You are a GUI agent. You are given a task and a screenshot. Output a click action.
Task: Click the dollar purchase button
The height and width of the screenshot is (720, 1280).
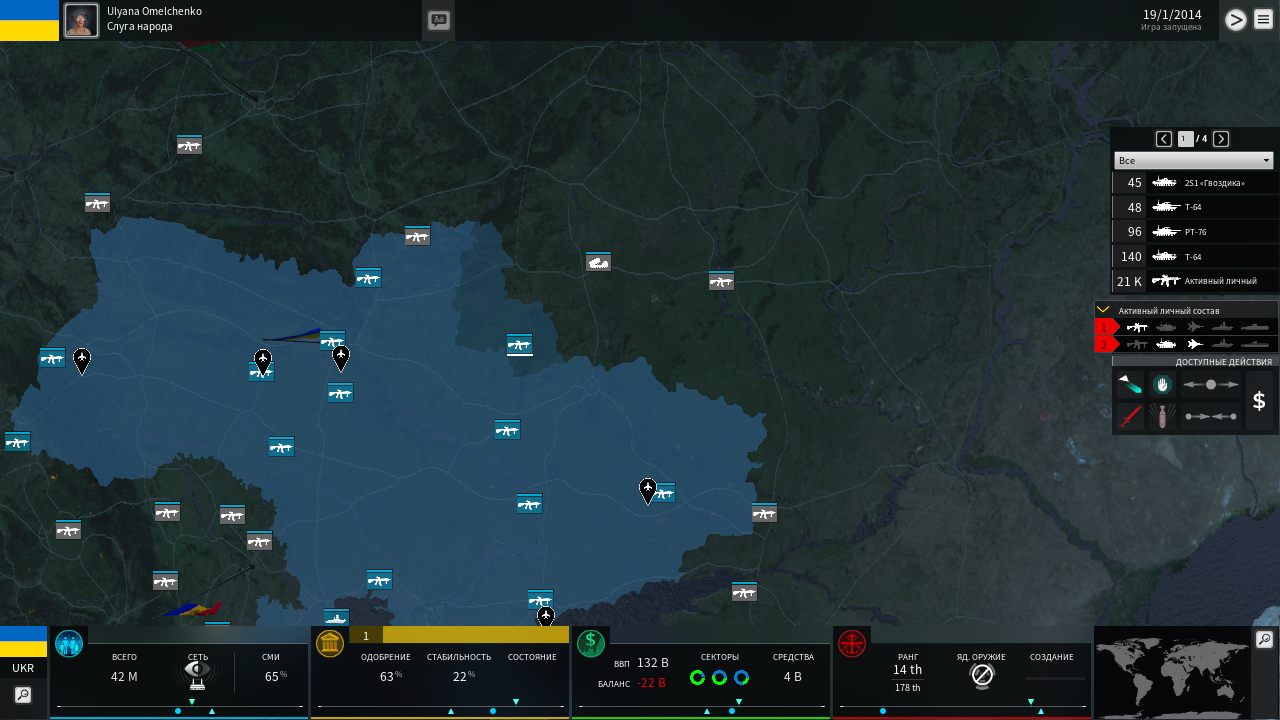[1259, 401]
